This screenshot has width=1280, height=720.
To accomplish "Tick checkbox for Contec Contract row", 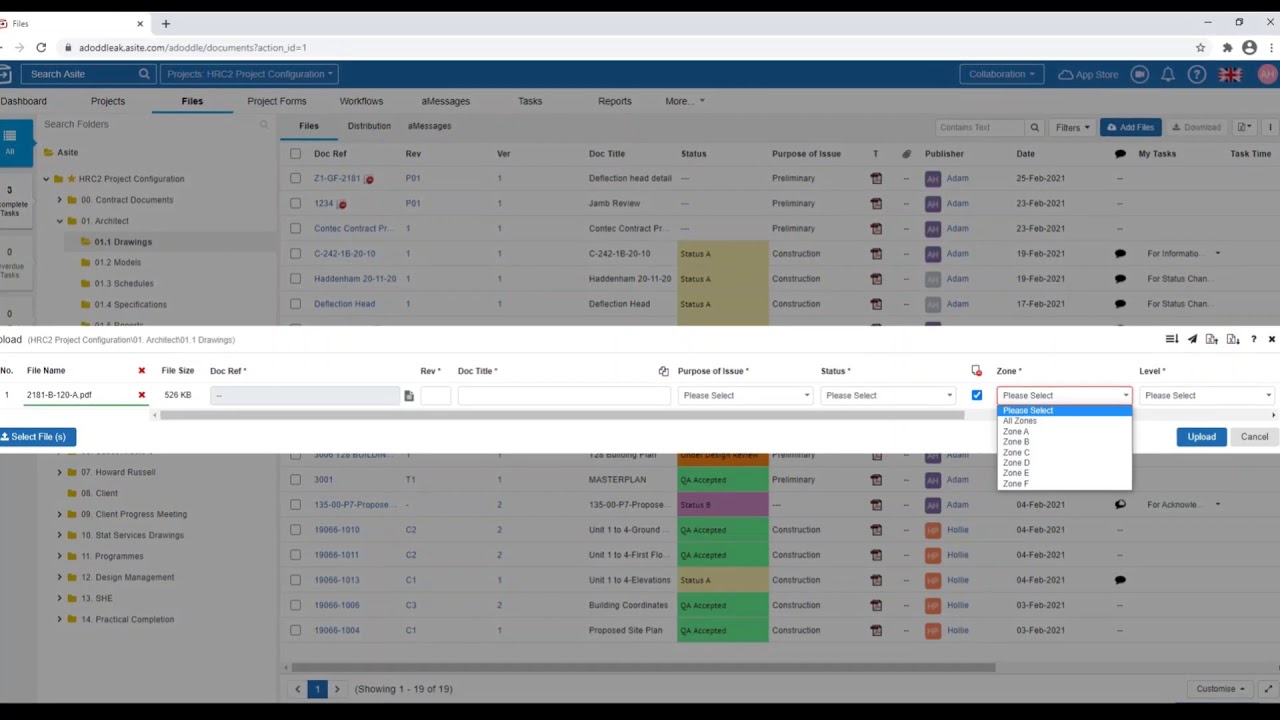I will [295, 229].
